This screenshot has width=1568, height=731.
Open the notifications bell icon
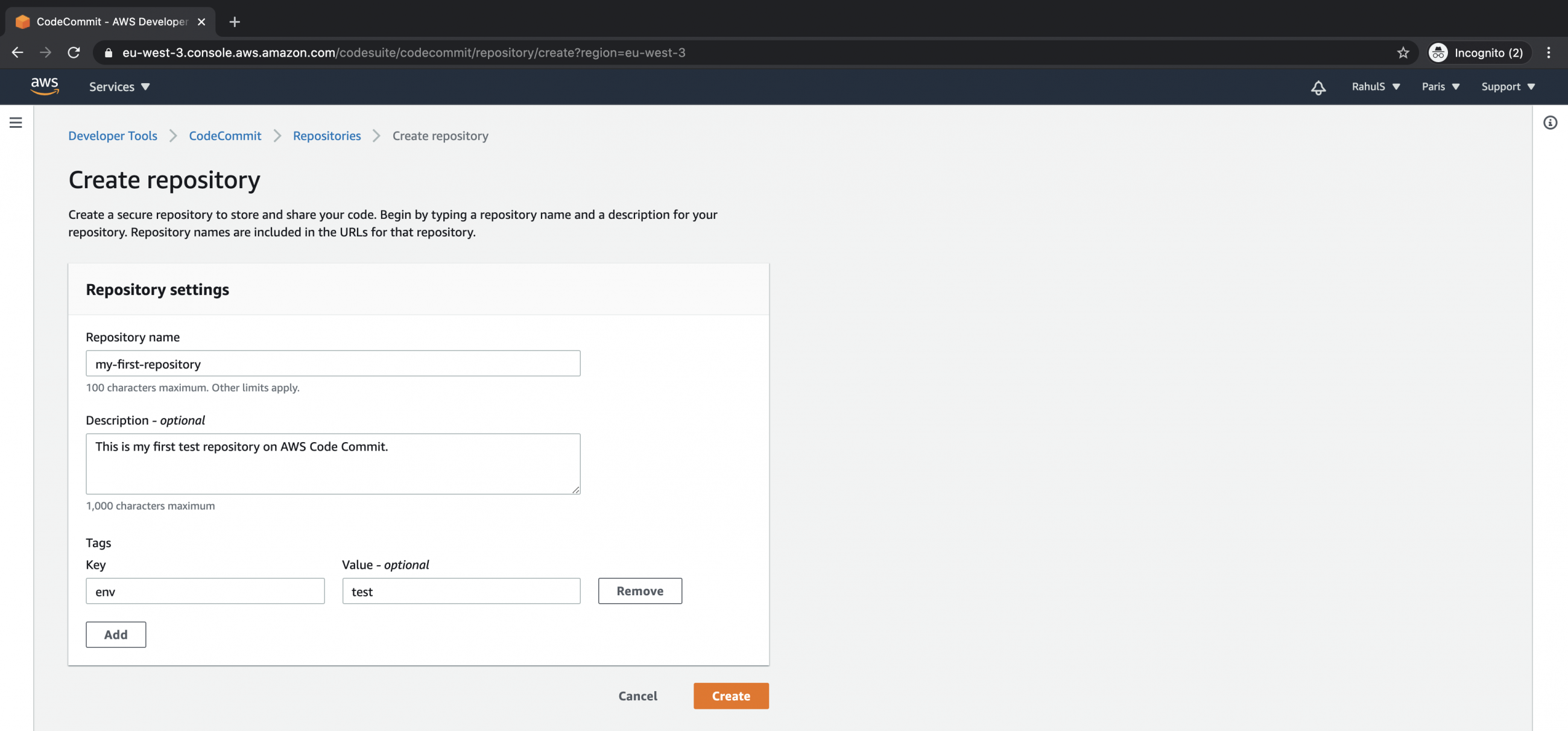(1318, 87)
